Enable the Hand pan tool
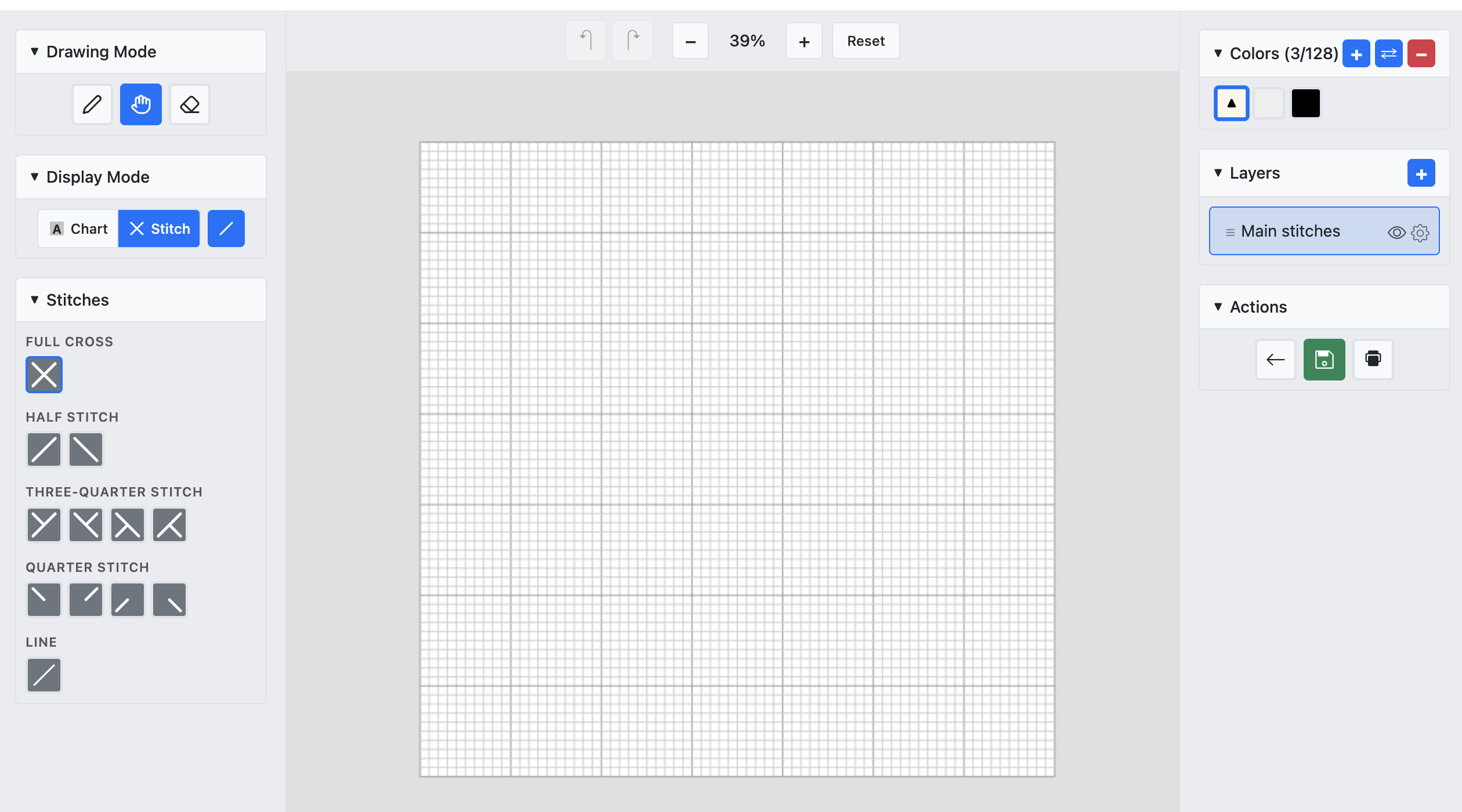Viewport: 1462px width, 812px height. (140, 104)
